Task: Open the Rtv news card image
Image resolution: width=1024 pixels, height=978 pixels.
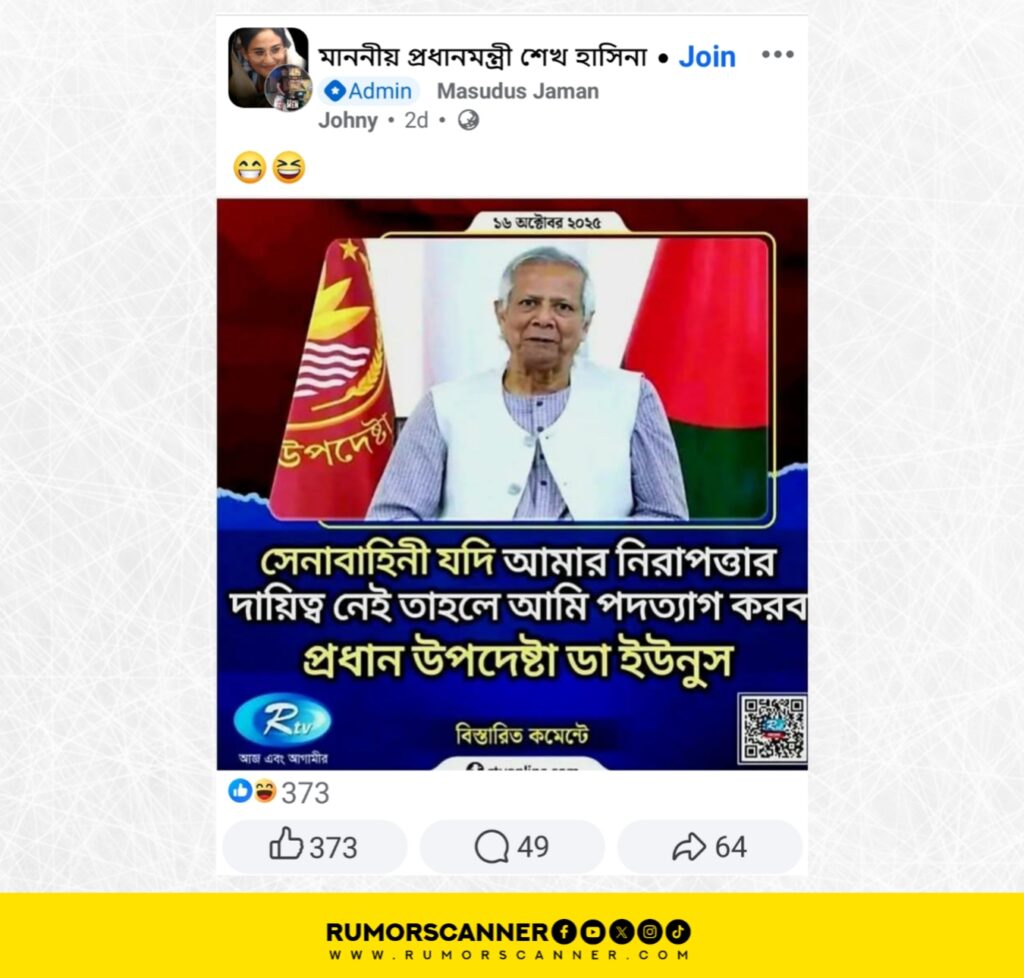Action: click(x=512, y=484)
